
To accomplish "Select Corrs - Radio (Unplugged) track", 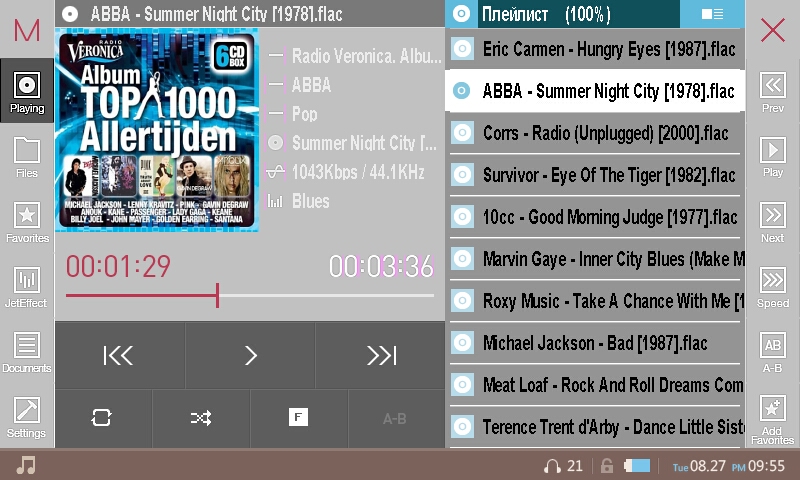I will pyautogui.click(x=595, y=133).
